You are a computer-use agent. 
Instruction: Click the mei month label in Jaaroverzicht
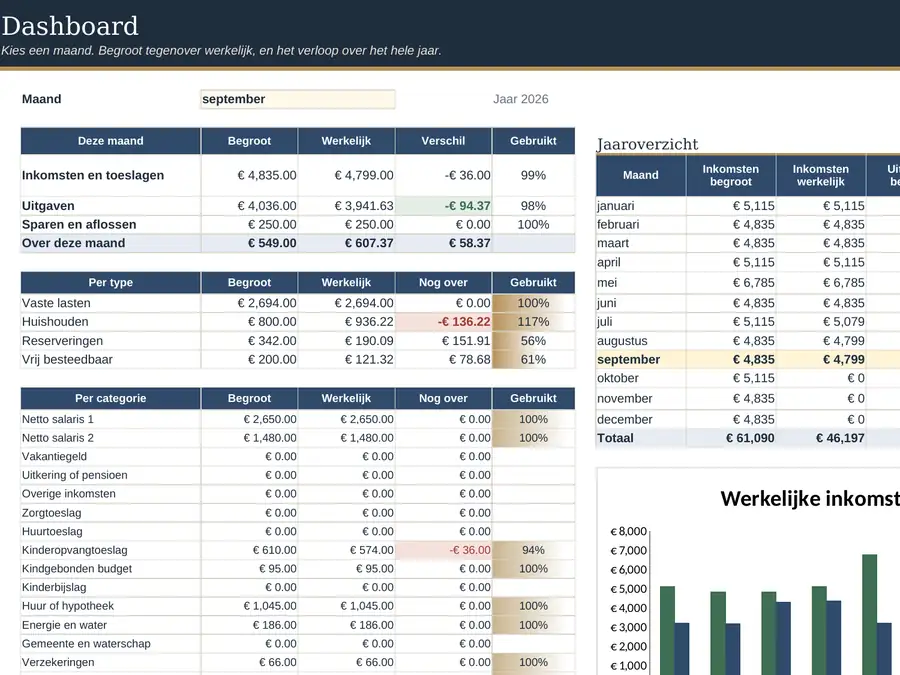pos(607,283)
